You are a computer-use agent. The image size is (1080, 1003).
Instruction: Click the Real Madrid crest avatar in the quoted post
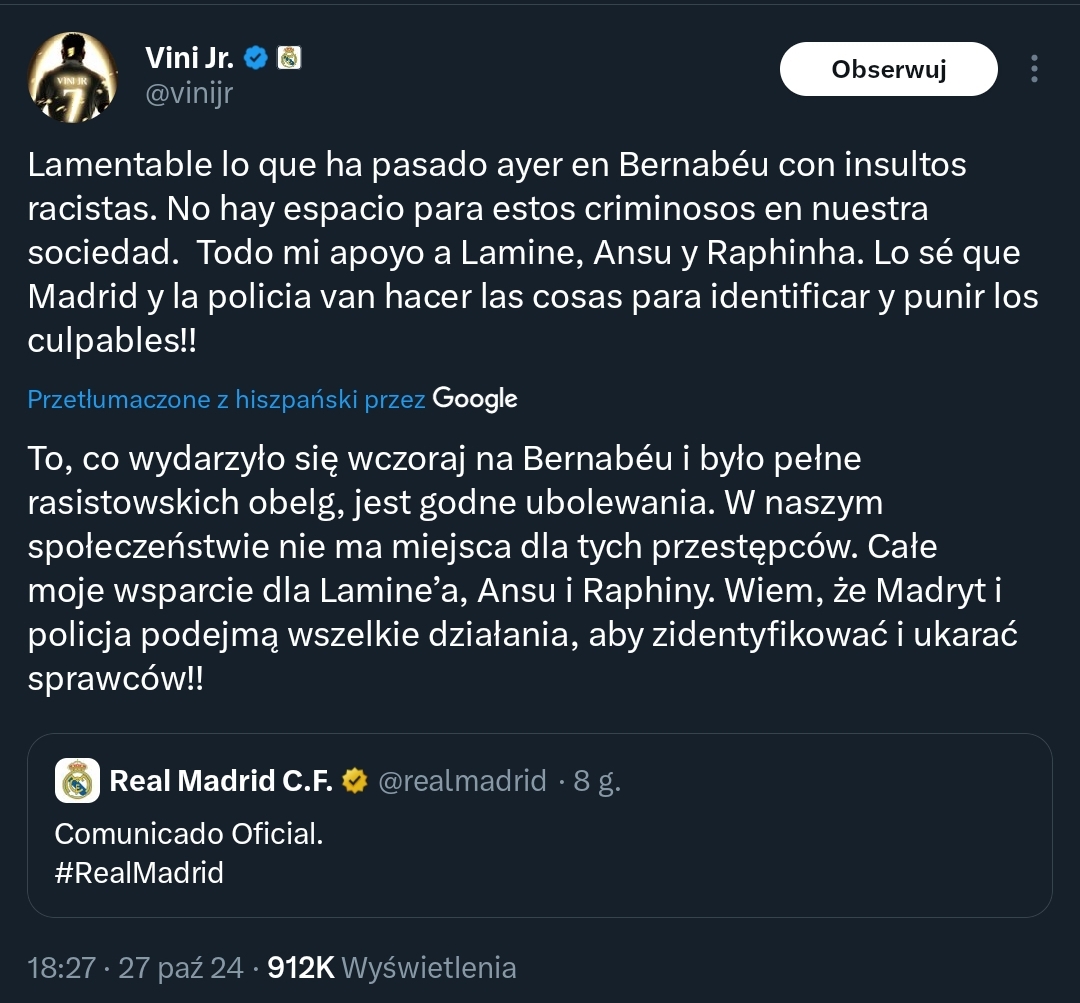pyautogui.click(x=77, y=780)
